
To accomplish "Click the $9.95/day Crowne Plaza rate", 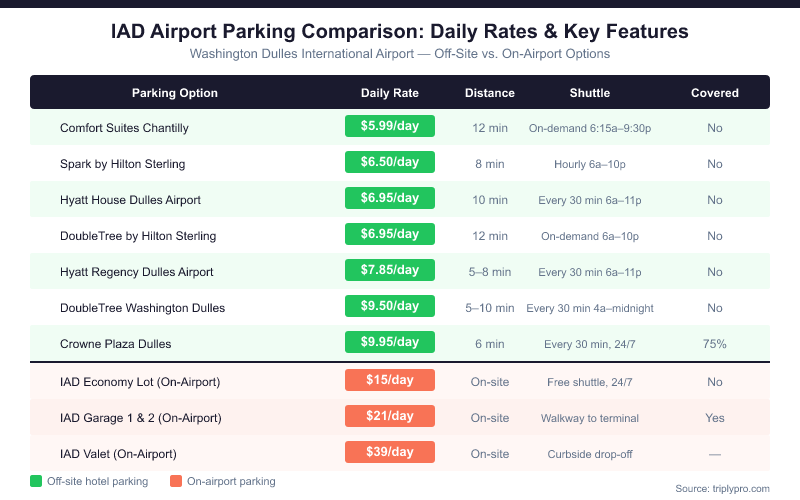I will 390,343.
